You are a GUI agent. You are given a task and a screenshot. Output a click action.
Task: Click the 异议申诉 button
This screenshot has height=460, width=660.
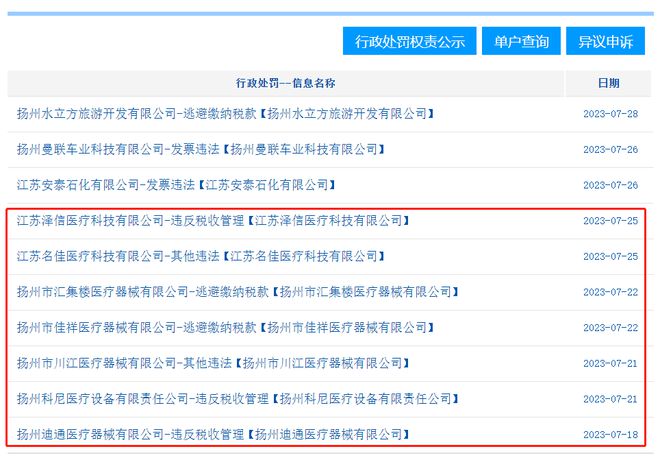click(605, 41)
